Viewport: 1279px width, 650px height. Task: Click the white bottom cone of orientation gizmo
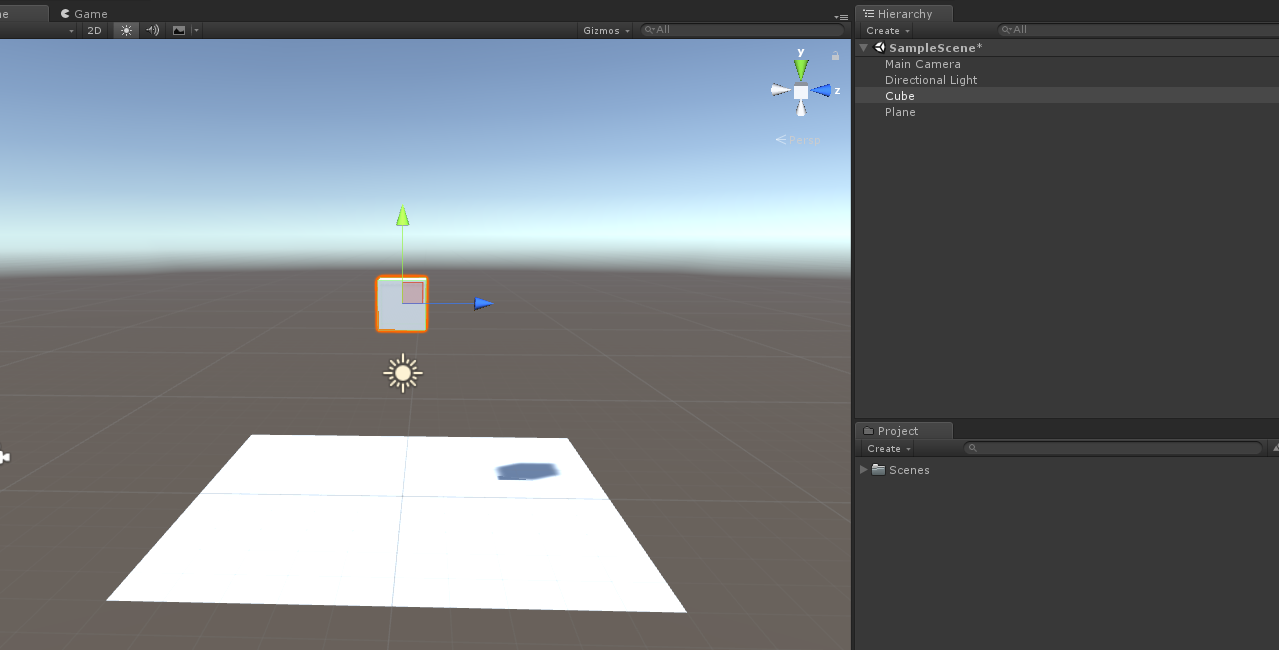click(801, 107)
